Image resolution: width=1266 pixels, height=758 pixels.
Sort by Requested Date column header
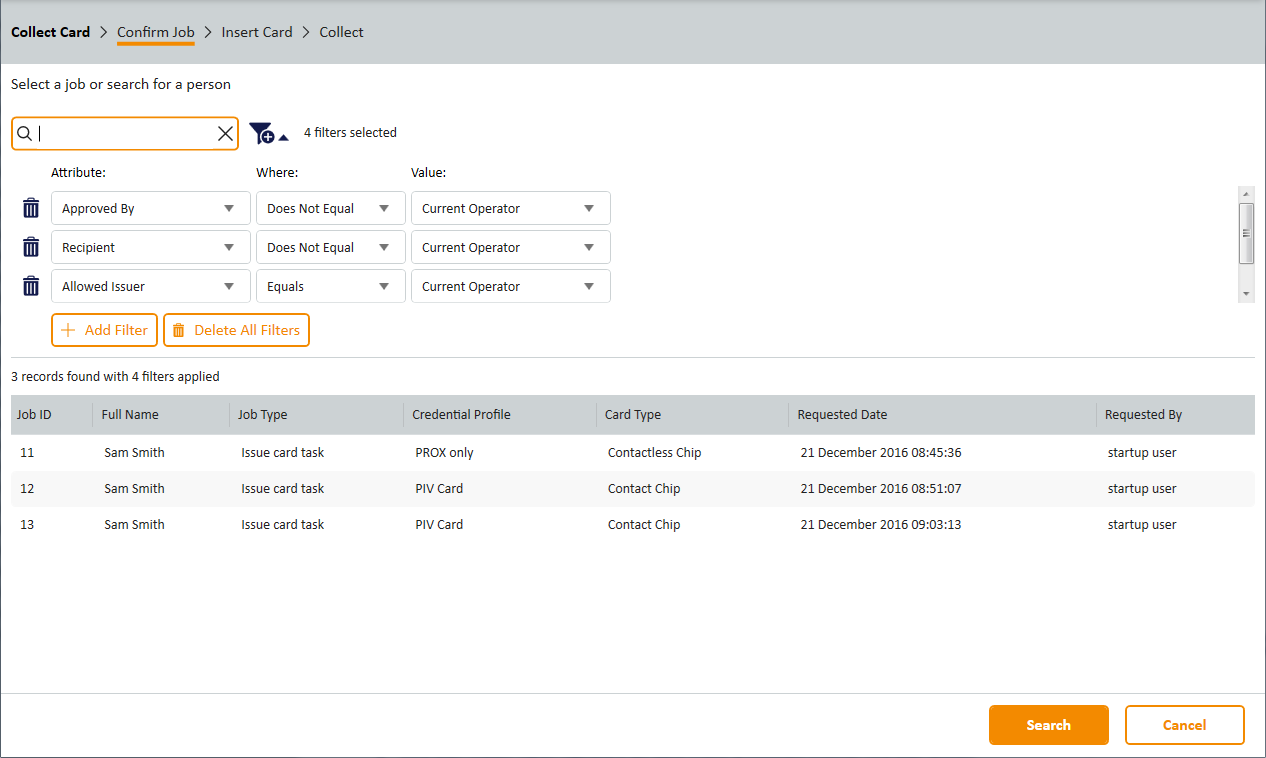(x=842, y=415)
